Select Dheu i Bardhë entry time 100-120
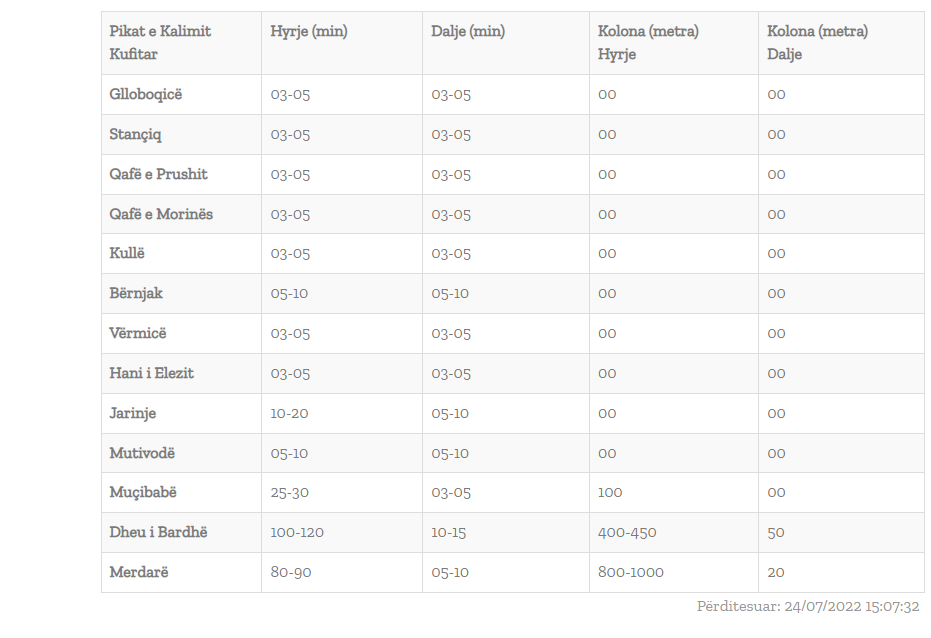 tap(297, 532)
